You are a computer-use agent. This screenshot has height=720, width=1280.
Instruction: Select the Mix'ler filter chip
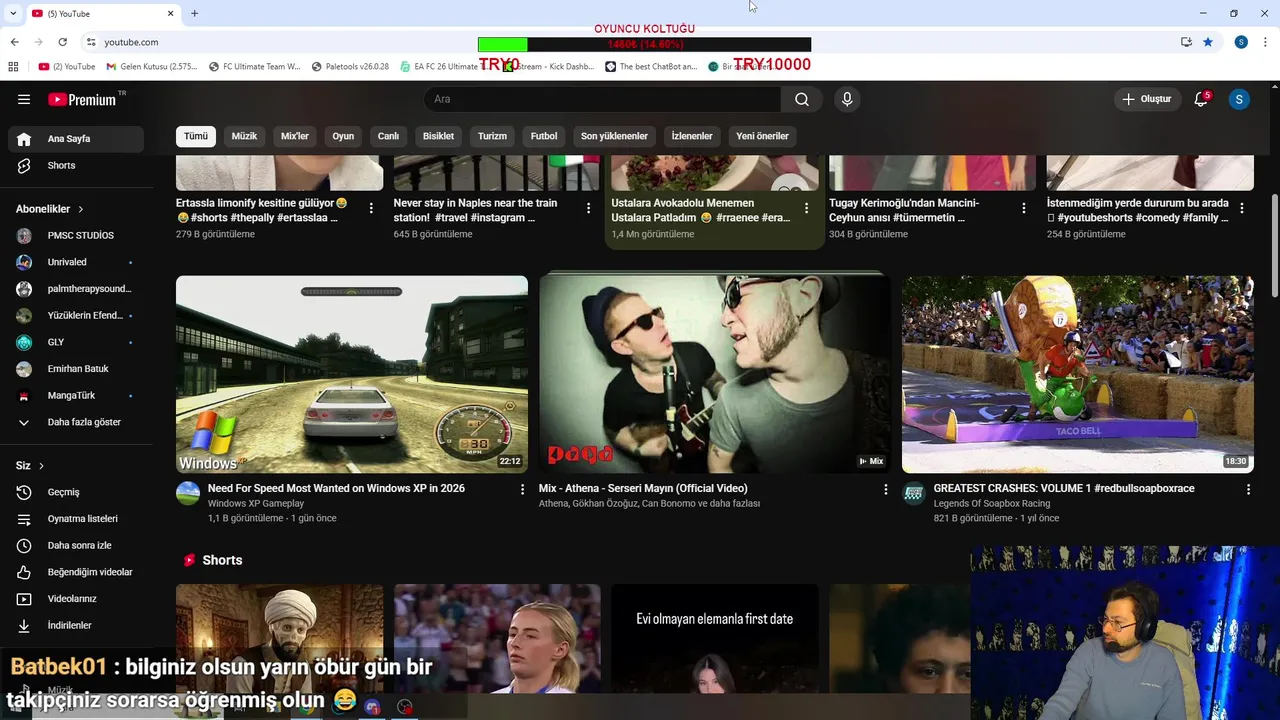[x=295, y=136]
